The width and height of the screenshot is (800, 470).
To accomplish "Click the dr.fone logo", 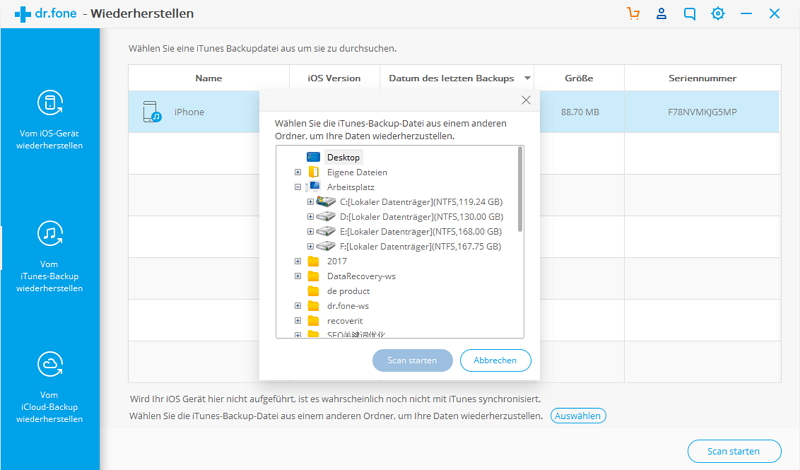I will pos(46,13).
